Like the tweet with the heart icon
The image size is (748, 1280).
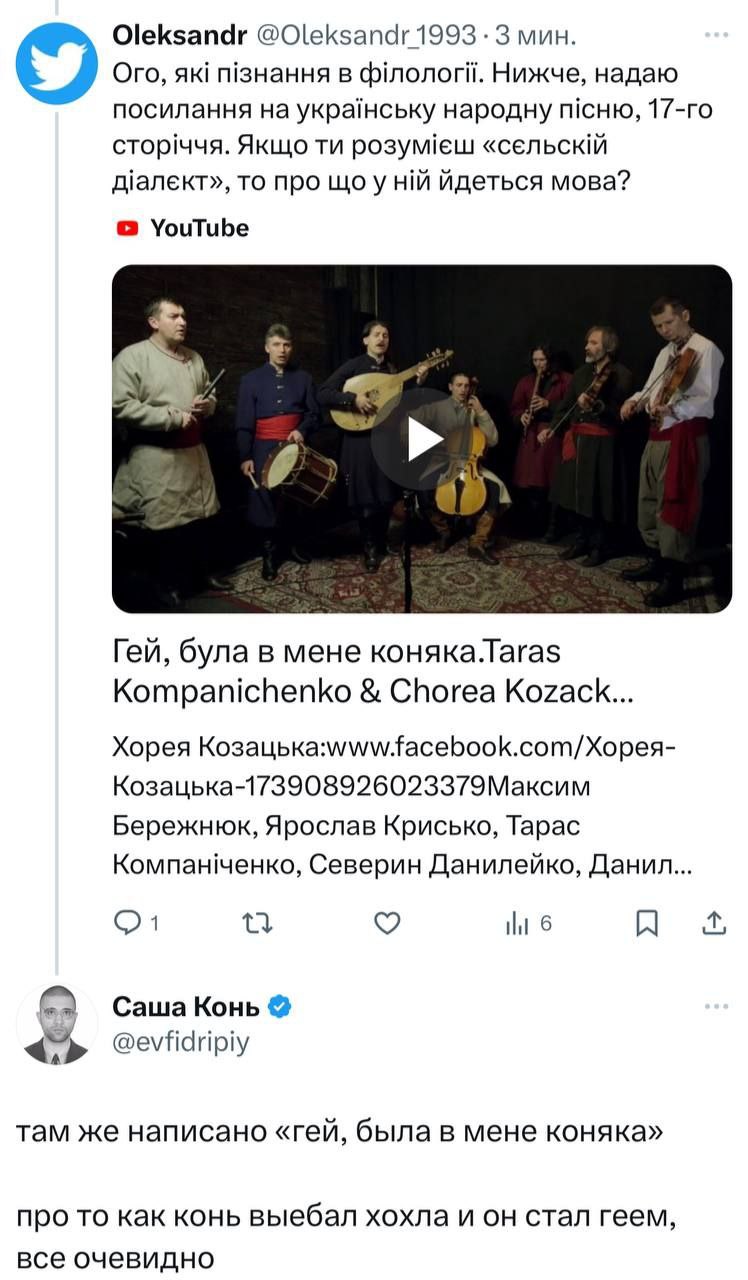pyautogui.click(x=387, y=923)
